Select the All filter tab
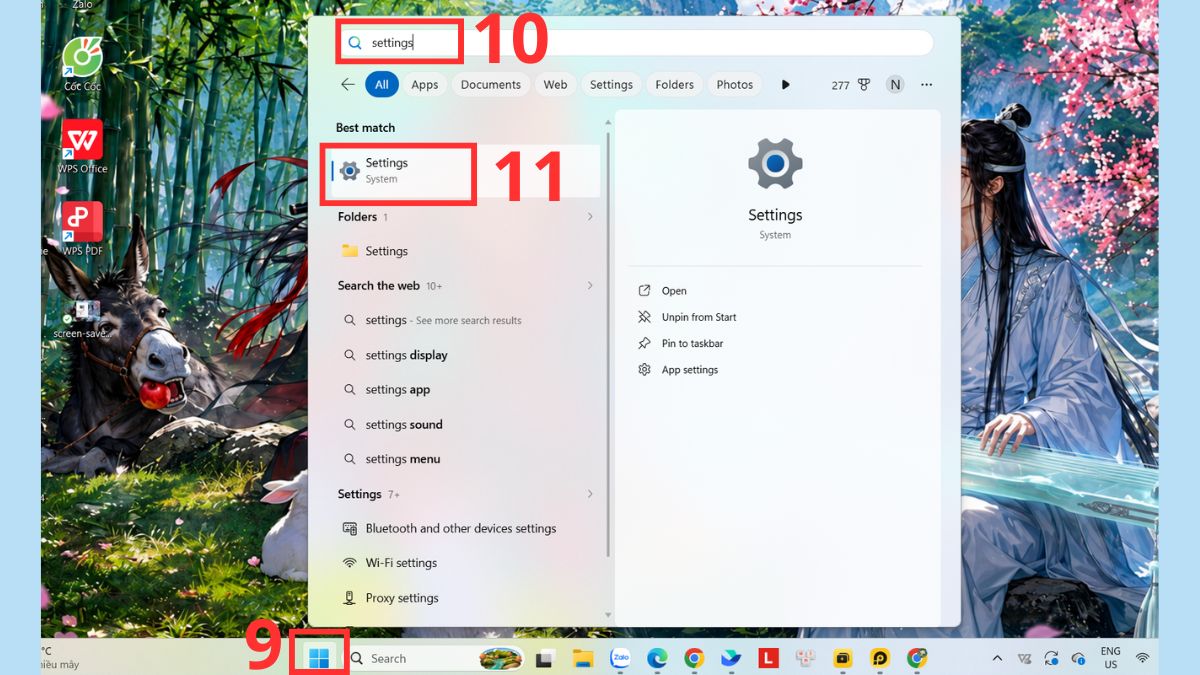The width and height of the screenshot is (1200, 675). [x=382, y=85]
